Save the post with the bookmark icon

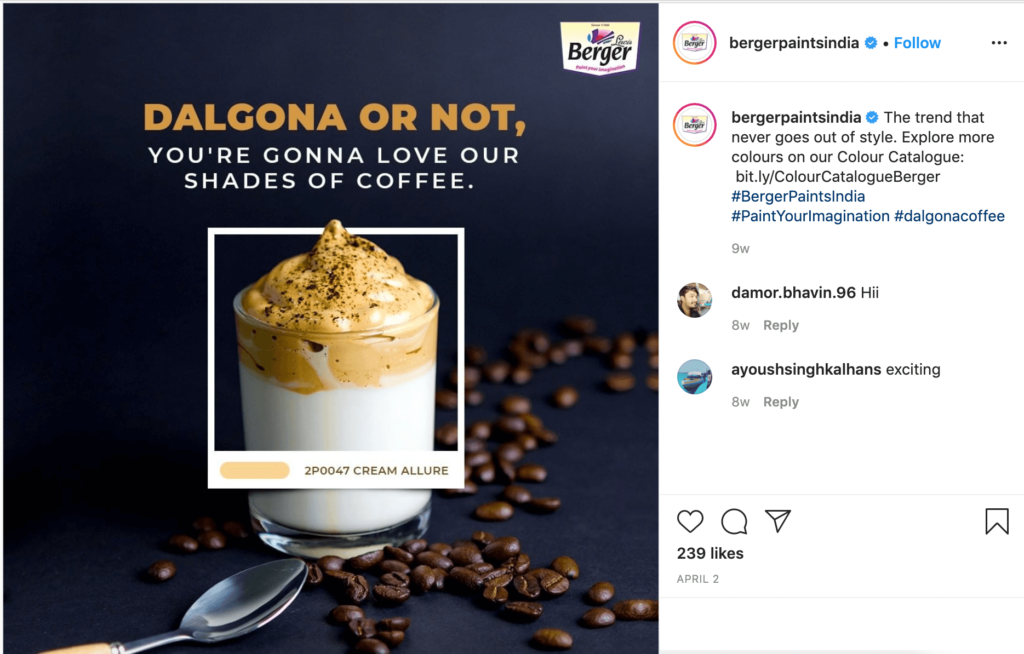click(997, 521)
